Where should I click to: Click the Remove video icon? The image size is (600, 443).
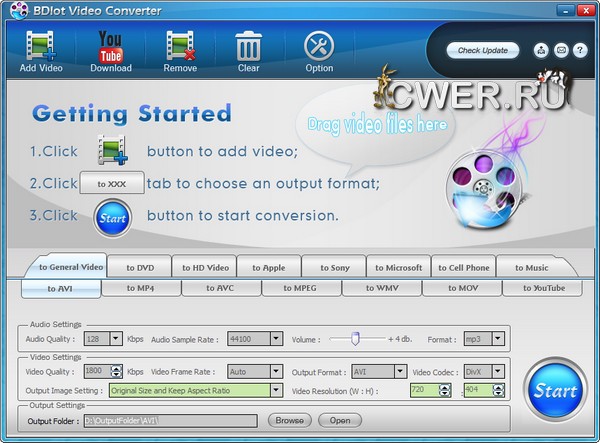click(x=180, y=46)
